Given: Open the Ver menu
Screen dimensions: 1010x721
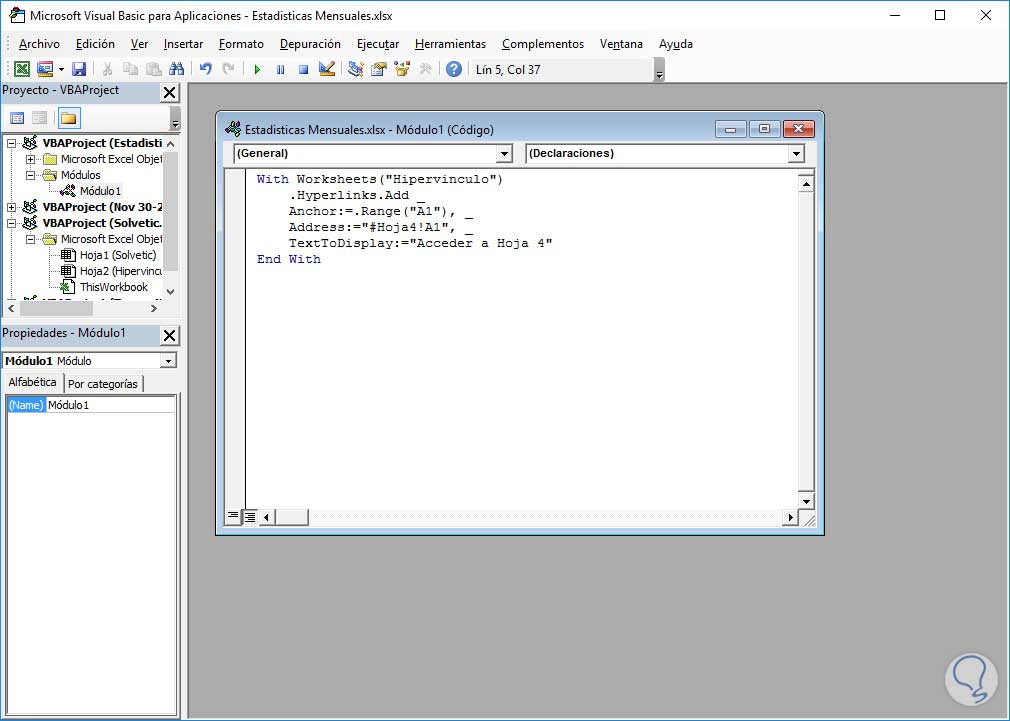Looking at the screenshot, I should coord(139,44).
